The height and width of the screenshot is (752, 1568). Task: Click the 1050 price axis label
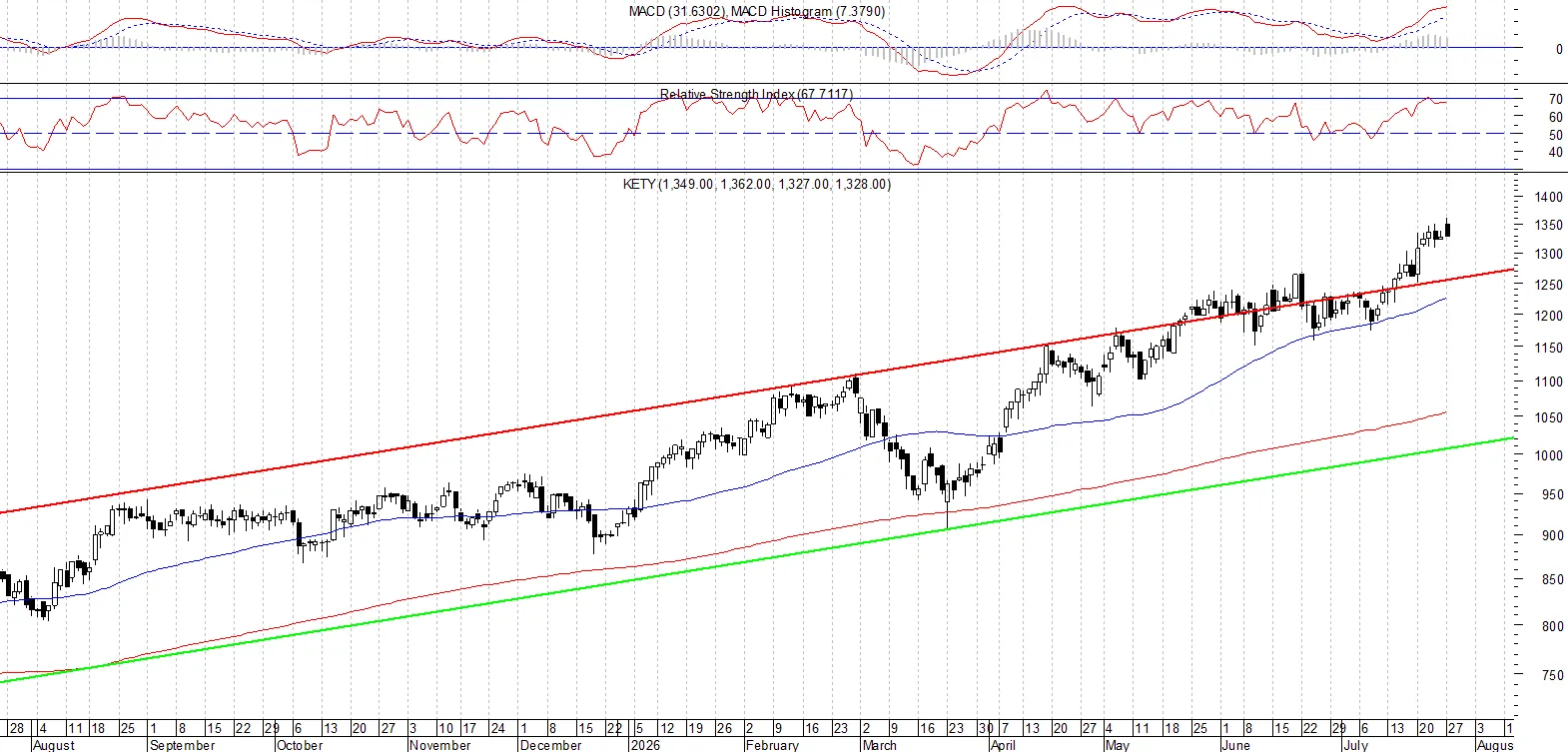point(1549,418)
